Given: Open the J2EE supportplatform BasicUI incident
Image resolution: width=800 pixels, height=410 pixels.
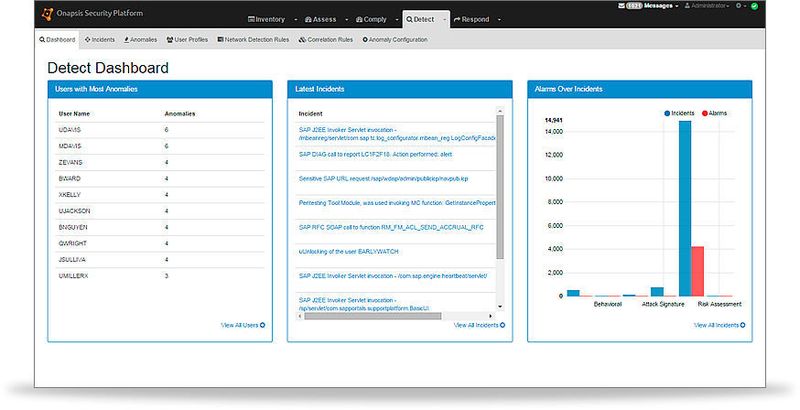Looking at the screenshot, I should pyautogui.click(x=364, y=304).
